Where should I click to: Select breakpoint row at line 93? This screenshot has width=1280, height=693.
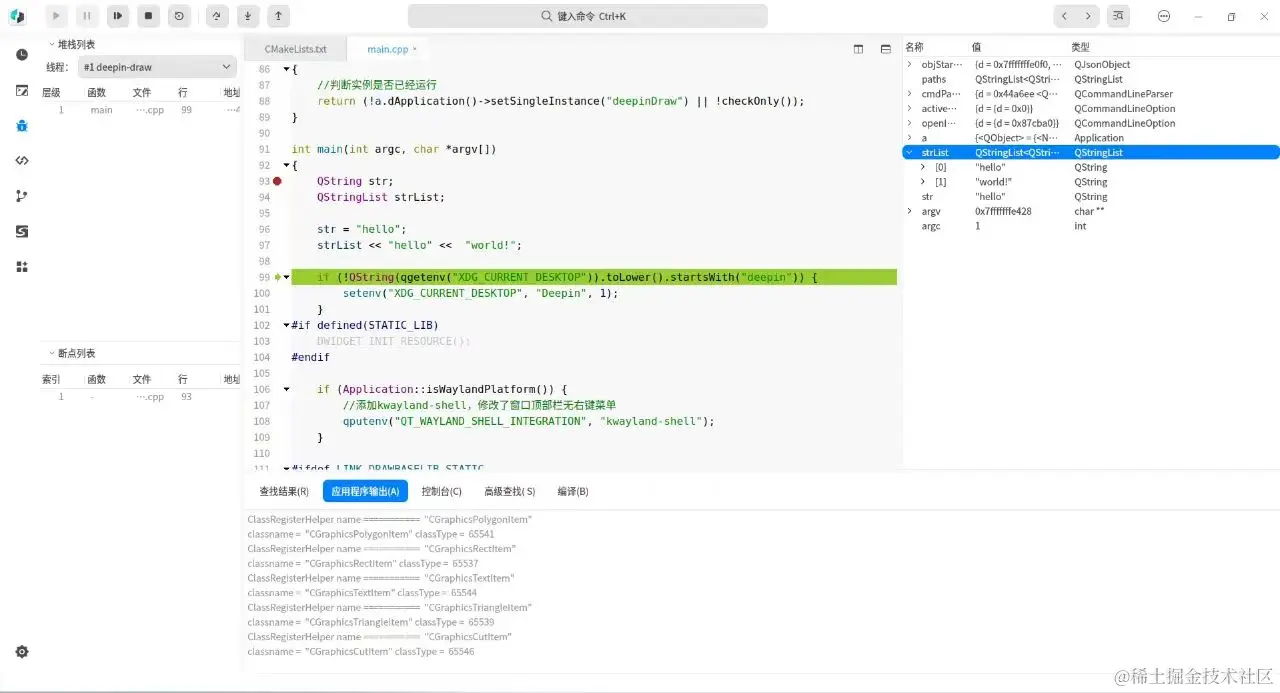click(140, 397)
